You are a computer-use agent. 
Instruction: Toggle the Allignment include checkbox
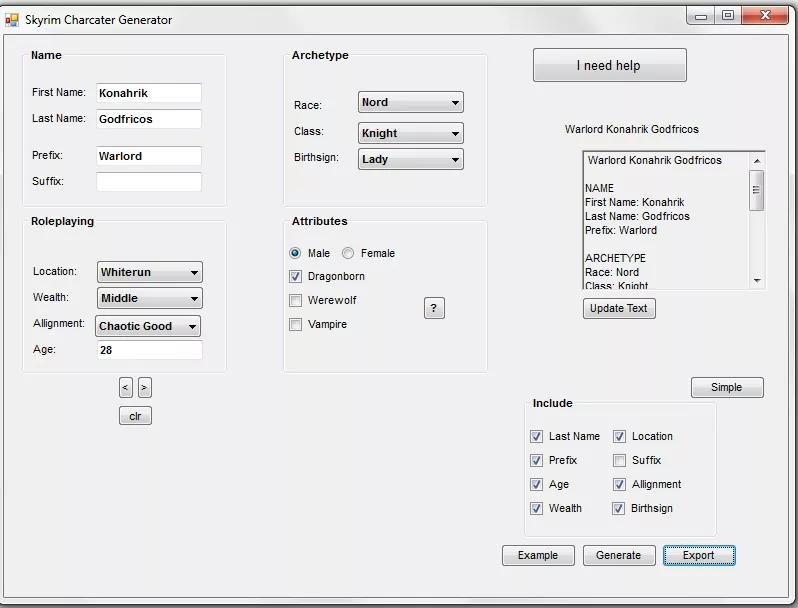(619, 484)
